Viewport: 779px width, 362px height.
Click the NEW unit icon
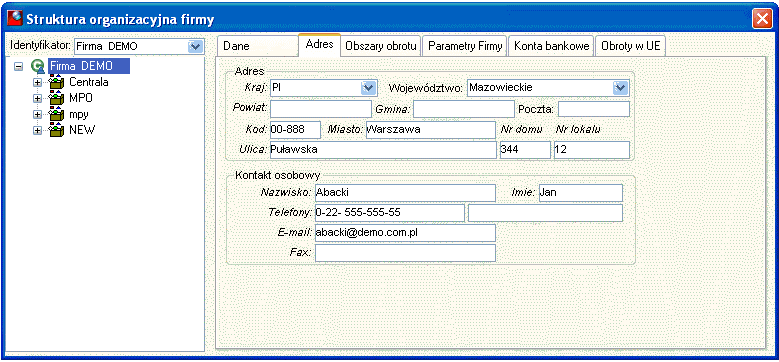[57, 130]
